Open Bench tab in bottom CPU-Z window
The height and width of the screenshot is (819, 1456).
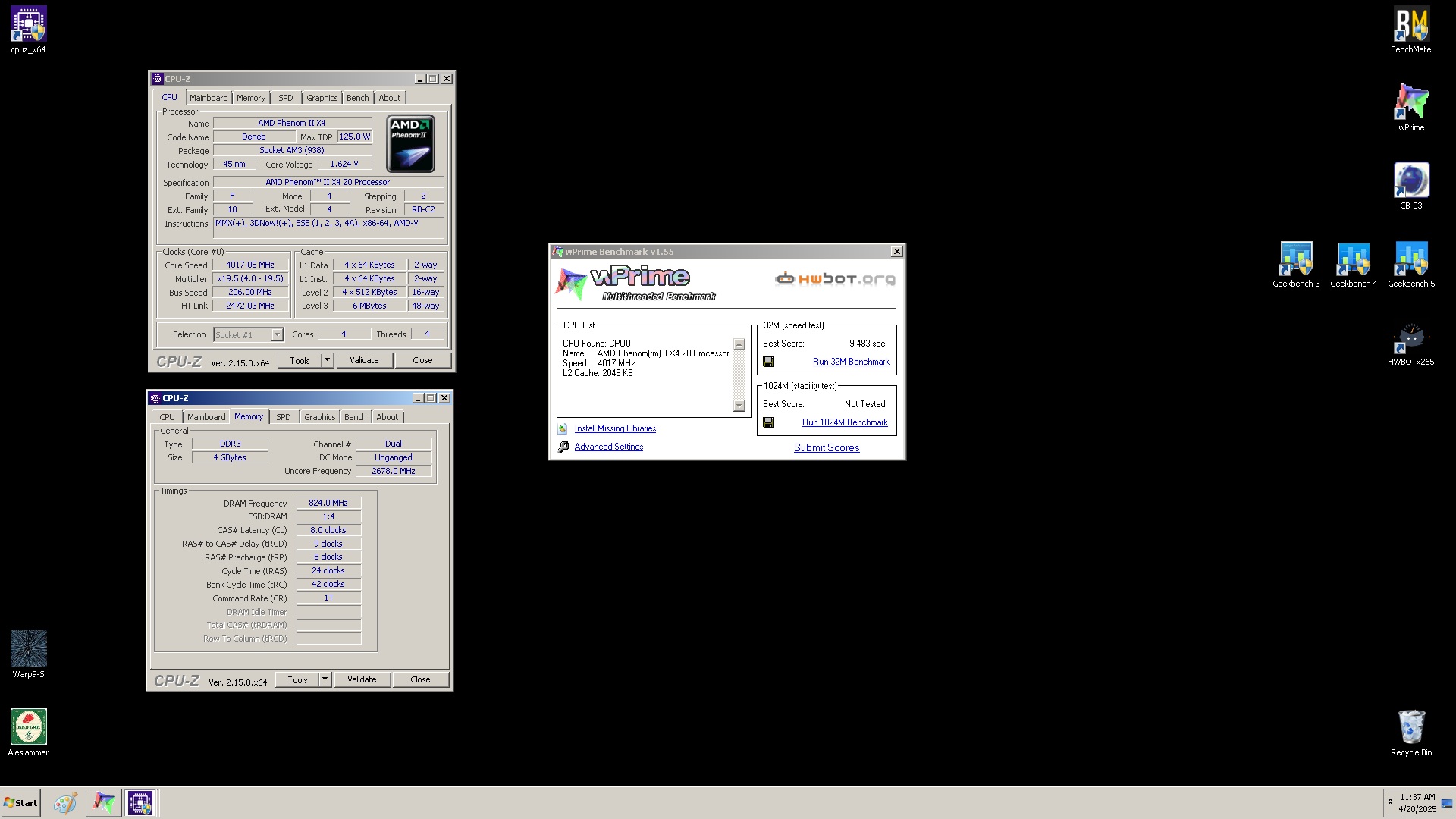point(355,417)
